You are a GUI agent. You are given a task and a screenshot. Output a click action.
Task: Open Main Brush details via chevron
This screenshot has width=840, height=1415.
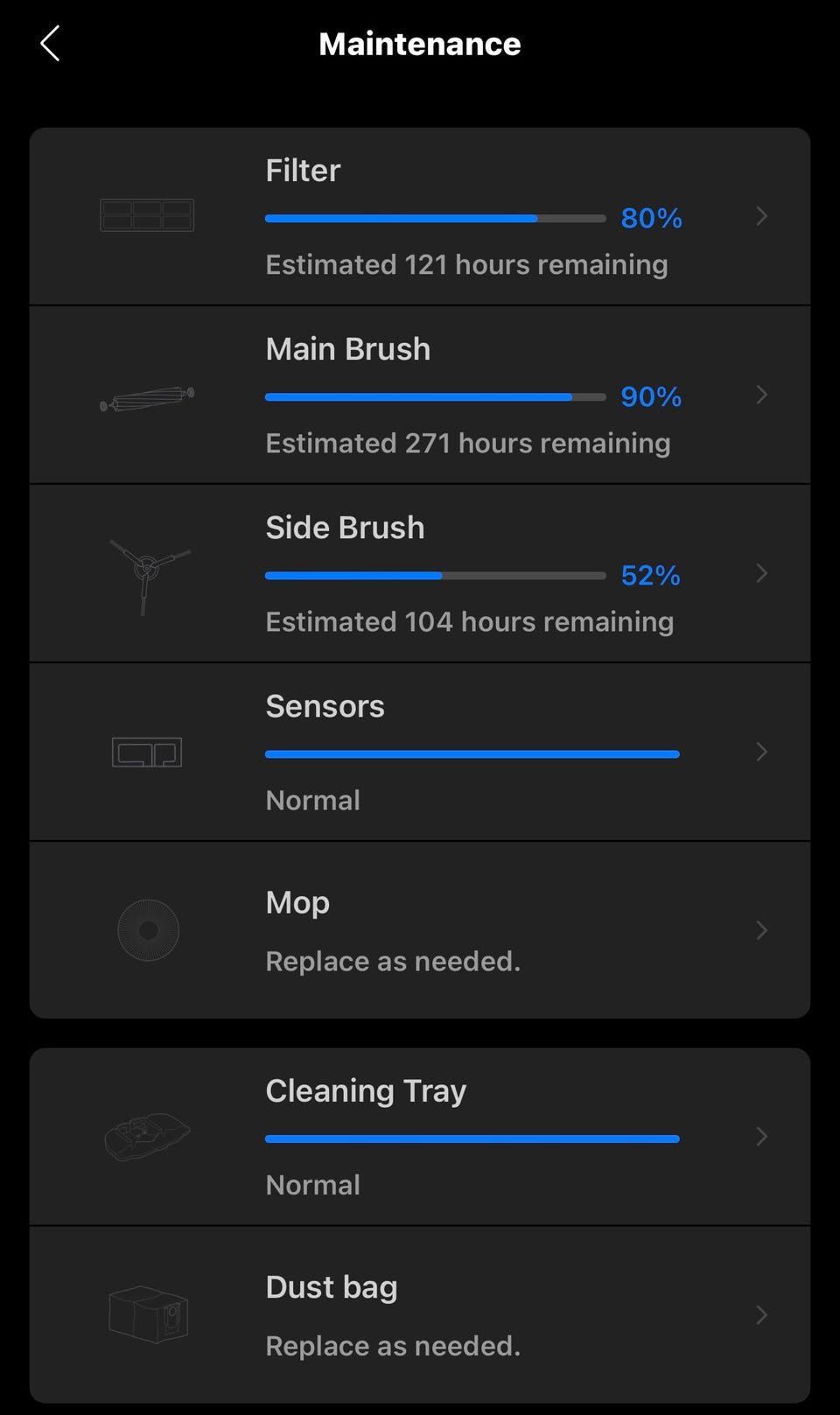[x=761, y=395]
